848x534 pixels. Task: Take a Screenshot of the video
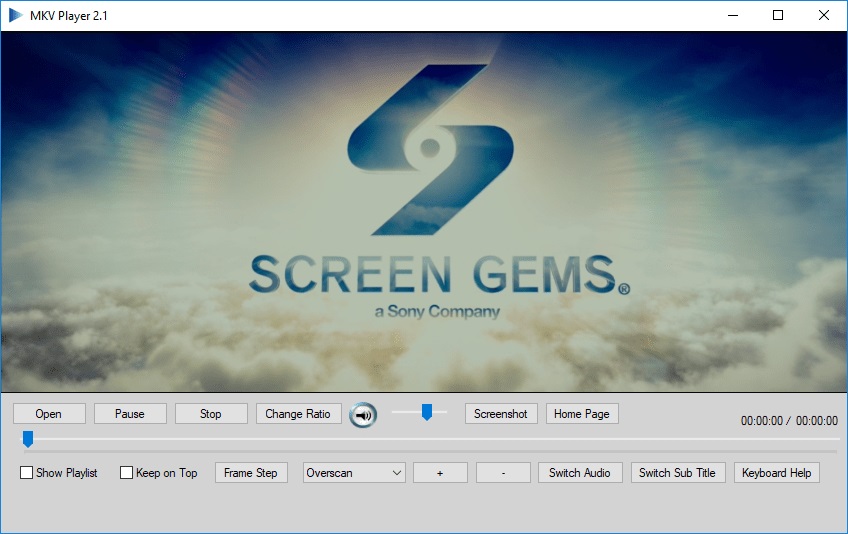point(501,414)
